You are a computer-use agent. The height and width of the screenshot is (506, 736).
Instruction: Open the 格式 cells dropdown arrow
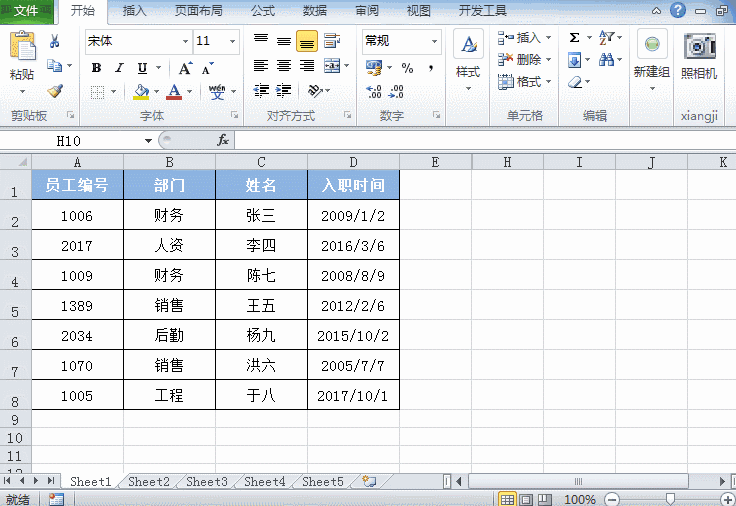548,82
